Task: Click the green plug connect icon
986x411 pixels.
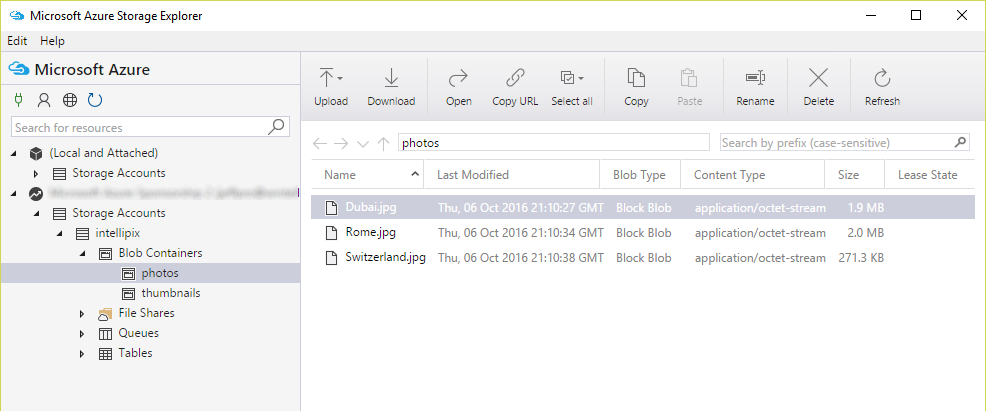Action: [x=18, y=99]
